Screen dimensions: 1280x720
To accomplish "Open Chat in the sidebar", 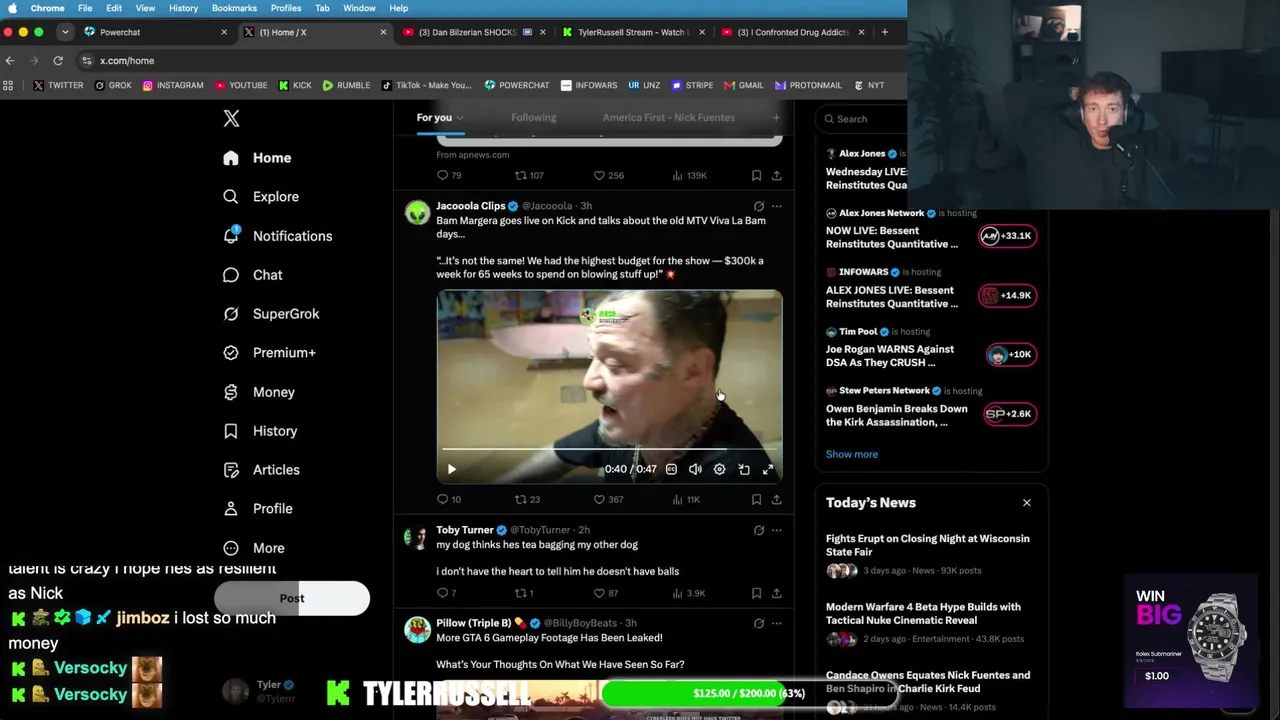I will [253, 275].
